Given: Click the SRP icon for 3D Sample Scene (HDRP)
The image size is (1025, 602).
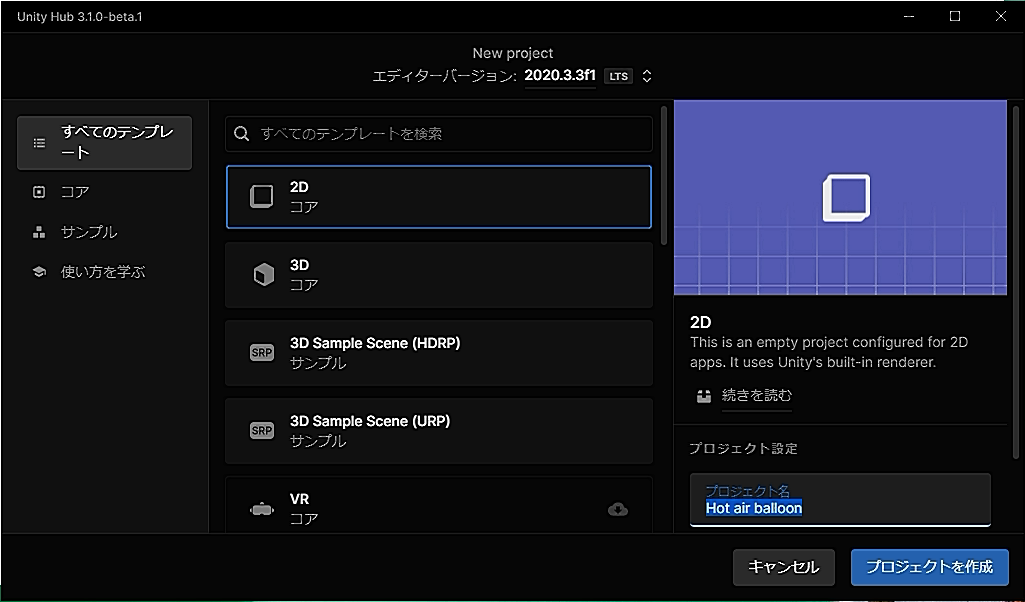Looking at the screenshot, I should (261, 352).
